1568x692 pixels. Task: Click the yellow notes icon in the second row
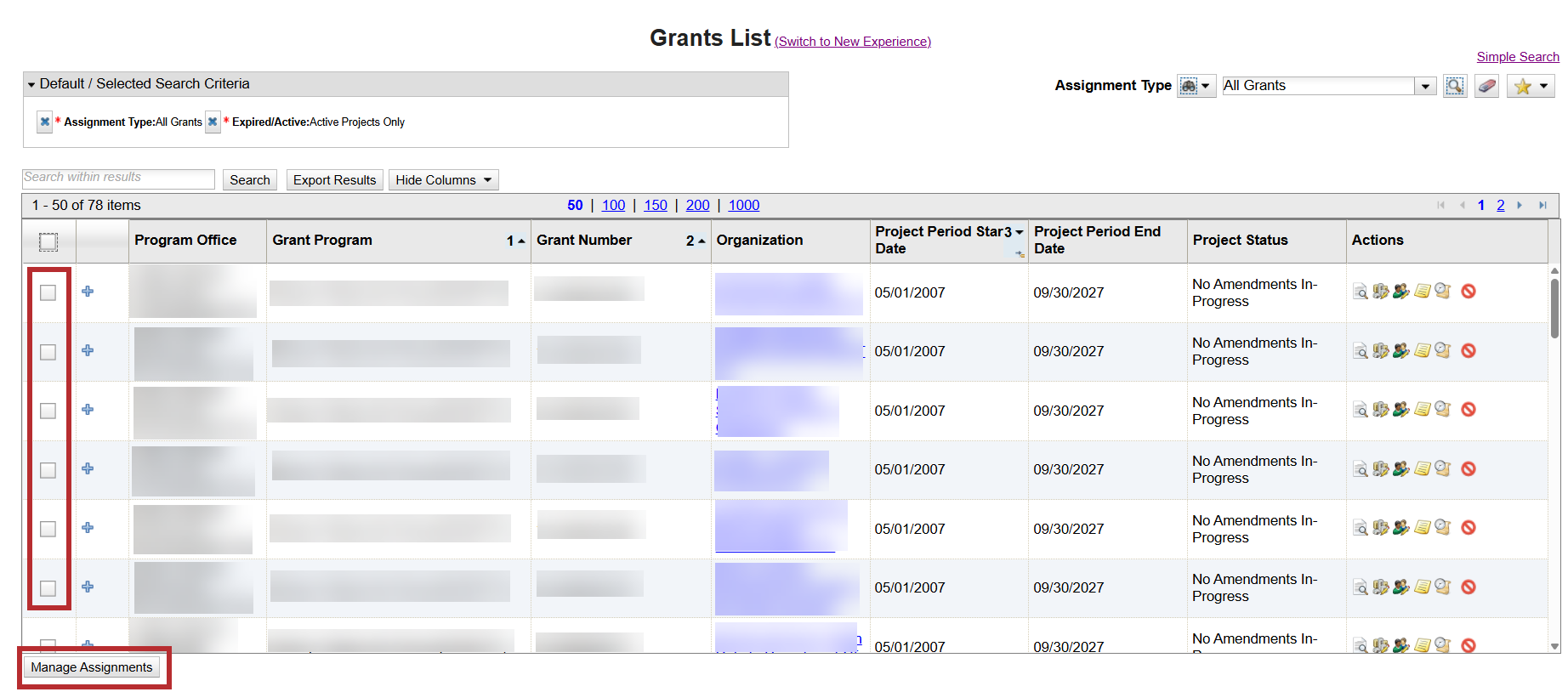tap(1422, 350)
